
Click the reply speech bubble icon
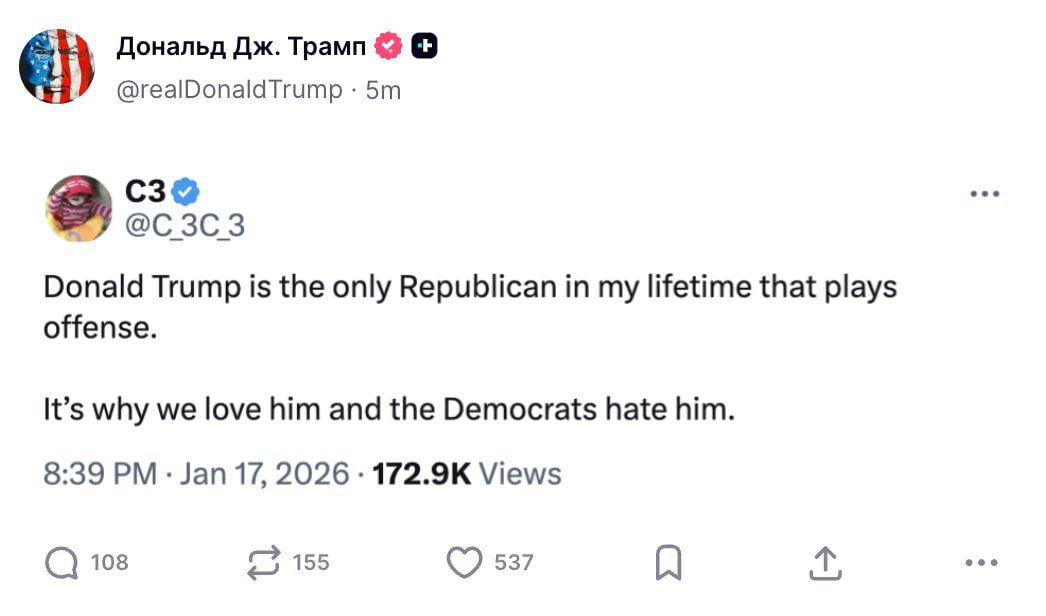61,563
